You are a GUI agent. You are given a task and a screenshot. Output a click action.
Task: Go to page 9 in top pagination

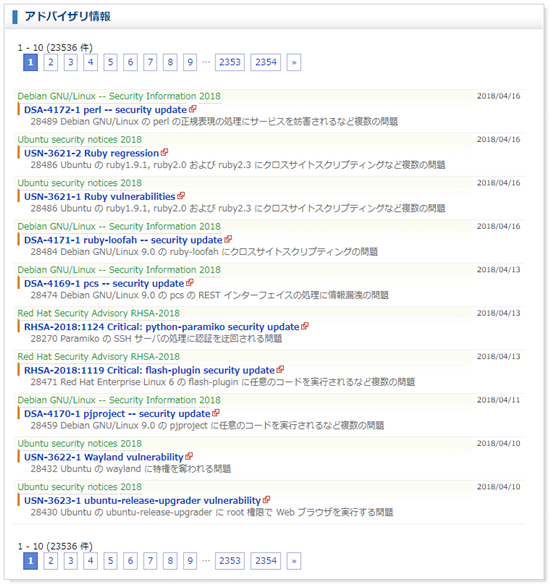tap(190, 62)
